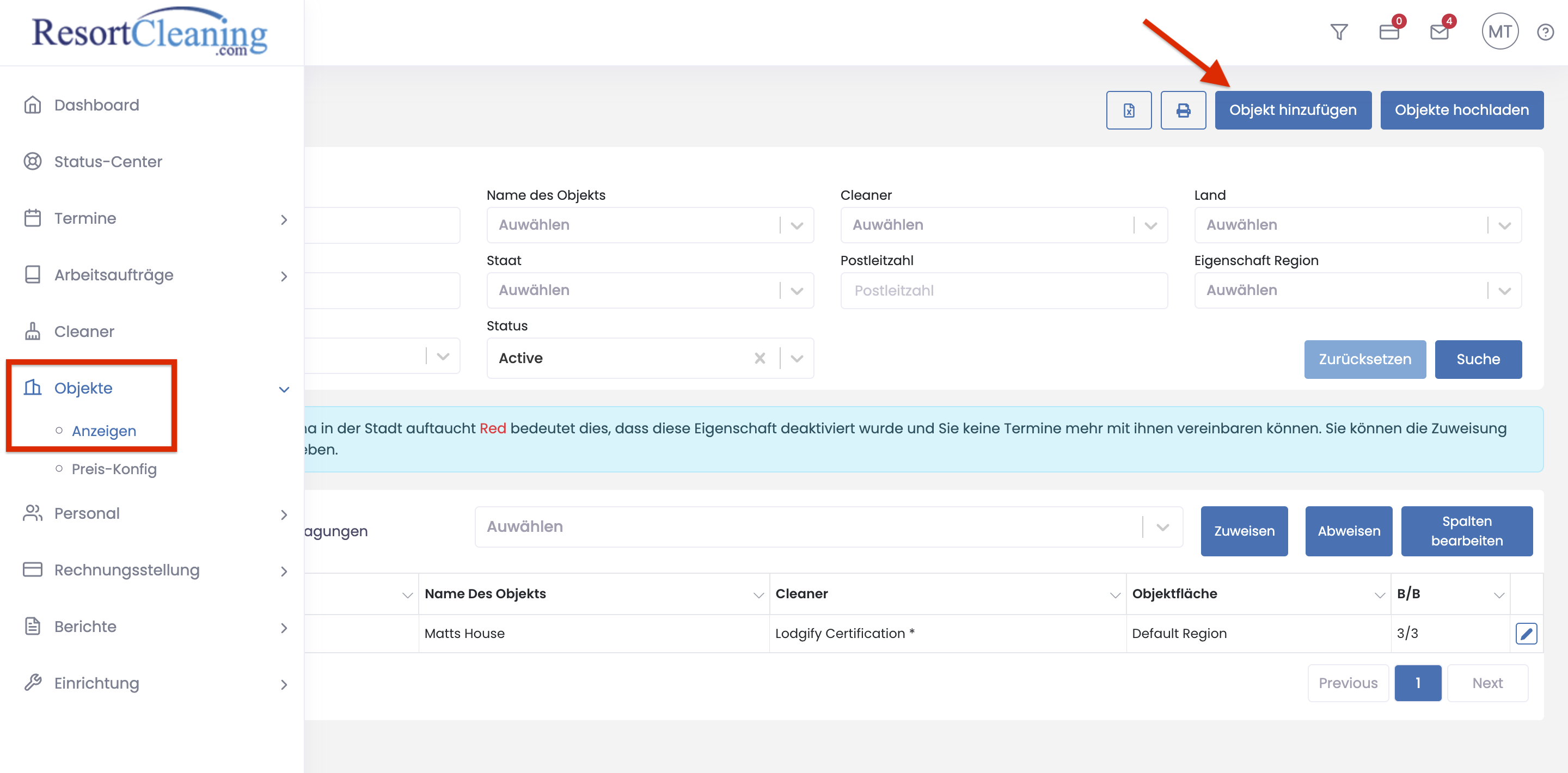Viewport: 1568px width, 773px height.
Task: Open the filter funnel icon
Action: (x=1339, y=32)
